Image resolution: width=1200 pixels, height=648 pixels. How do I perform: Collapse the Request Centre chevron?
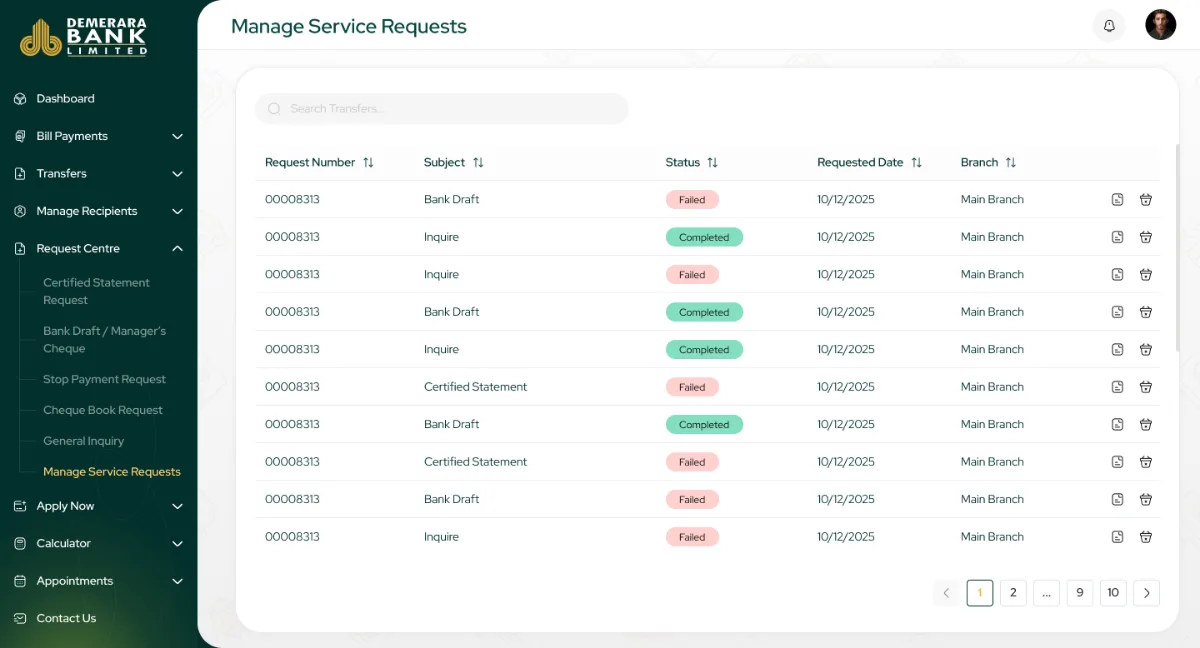pos(177,249)
